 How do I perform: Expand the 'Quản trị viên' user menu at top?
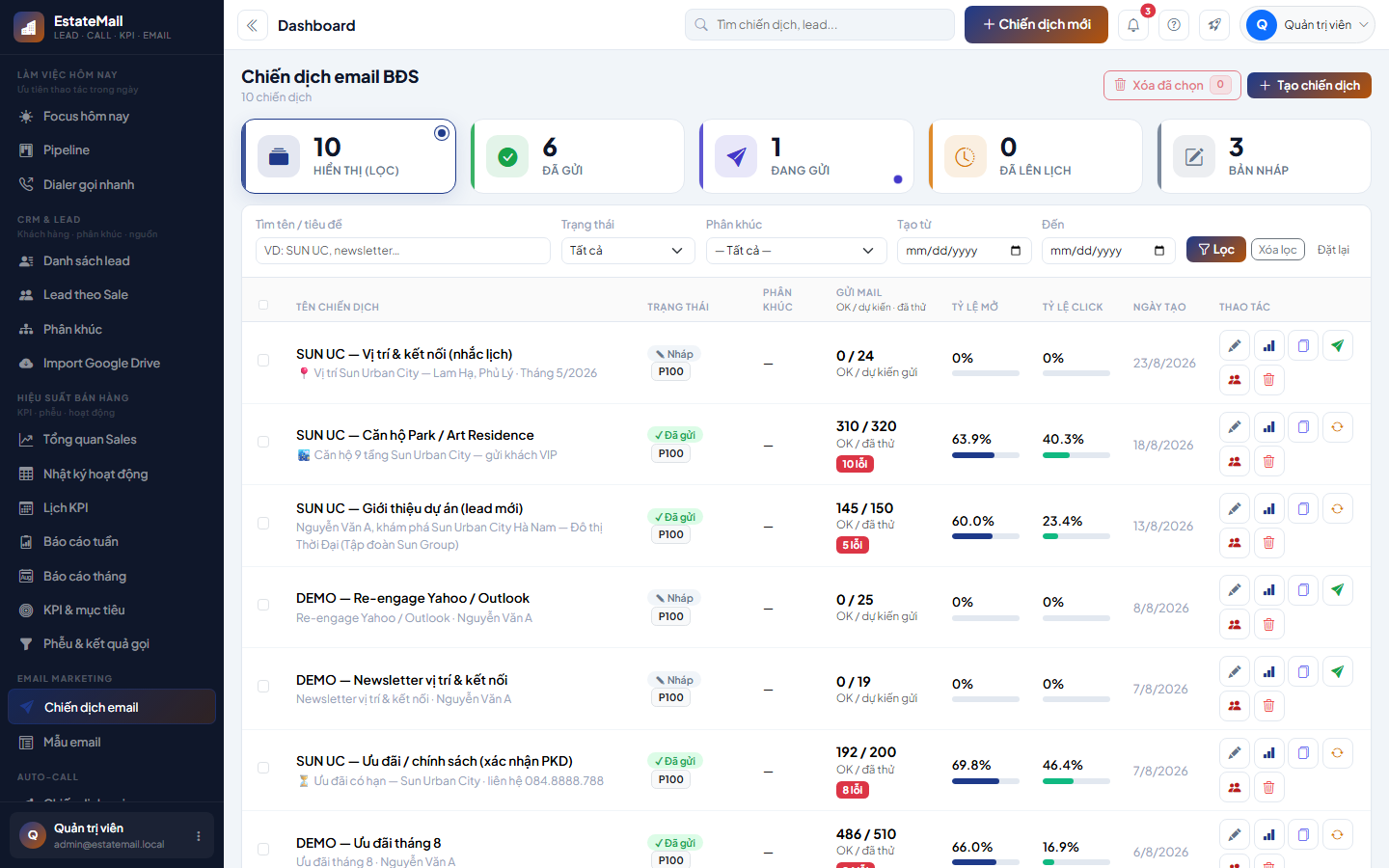1308,25
